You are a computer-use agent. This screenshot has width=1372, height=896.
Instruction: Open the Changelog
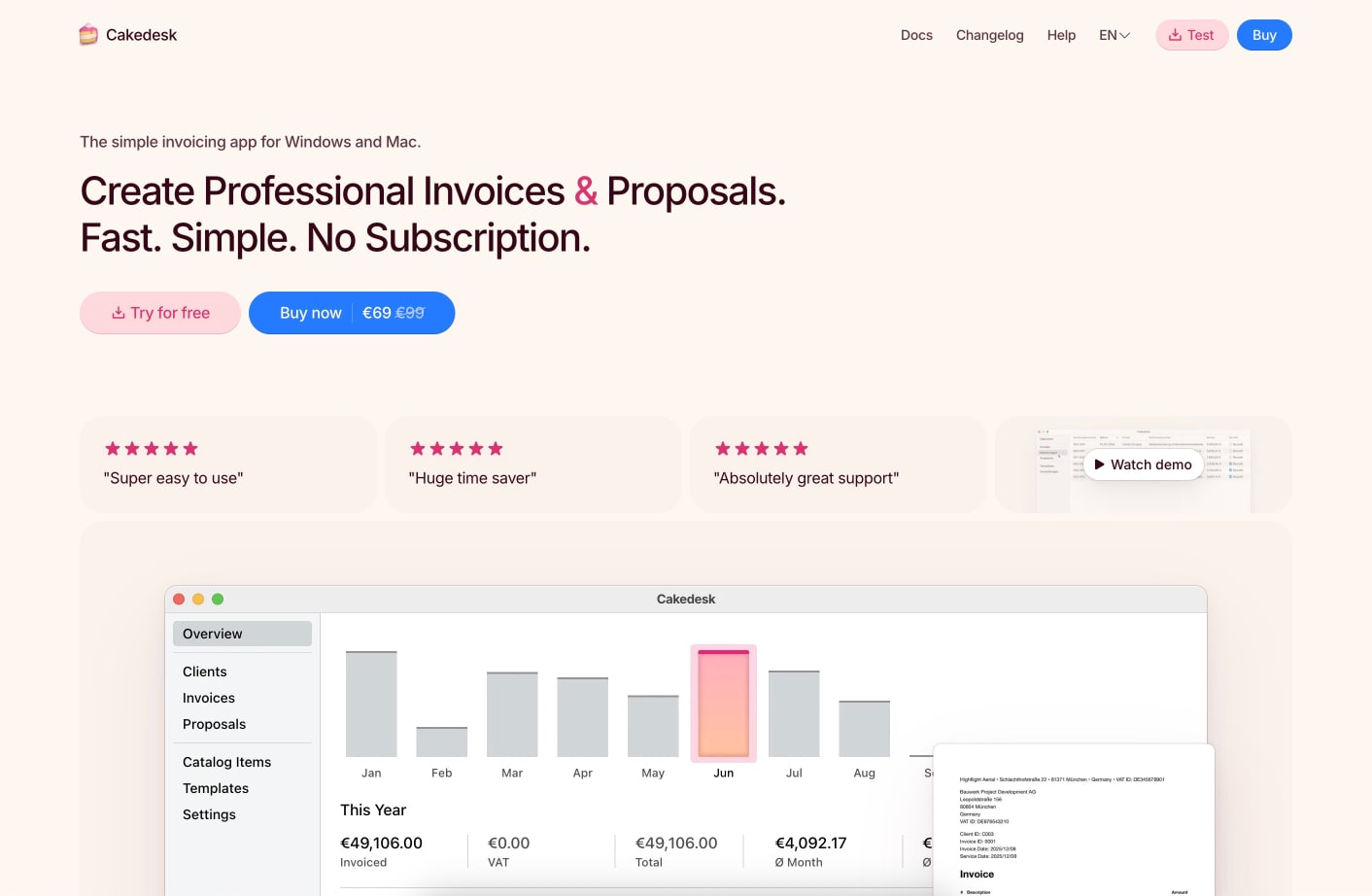tap(989, 35)
